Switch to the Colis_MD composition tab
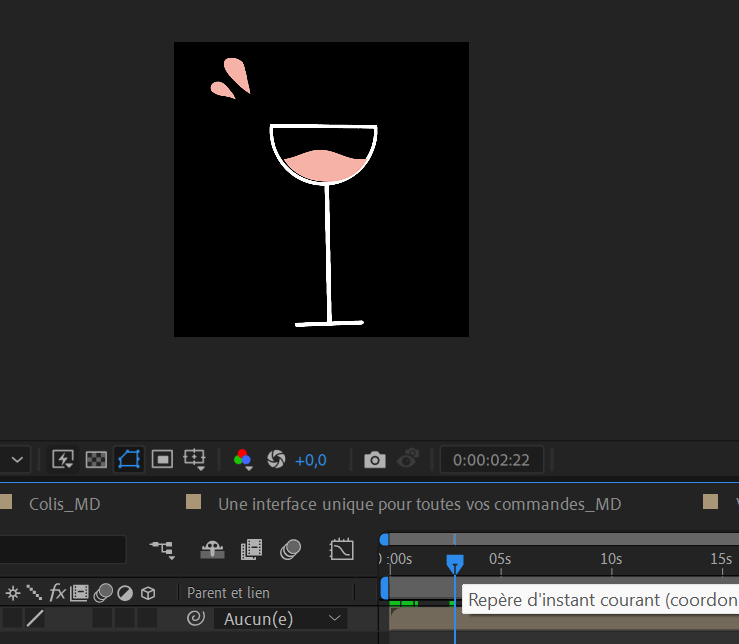The image size is (739, 644). (x=64, y=504)
